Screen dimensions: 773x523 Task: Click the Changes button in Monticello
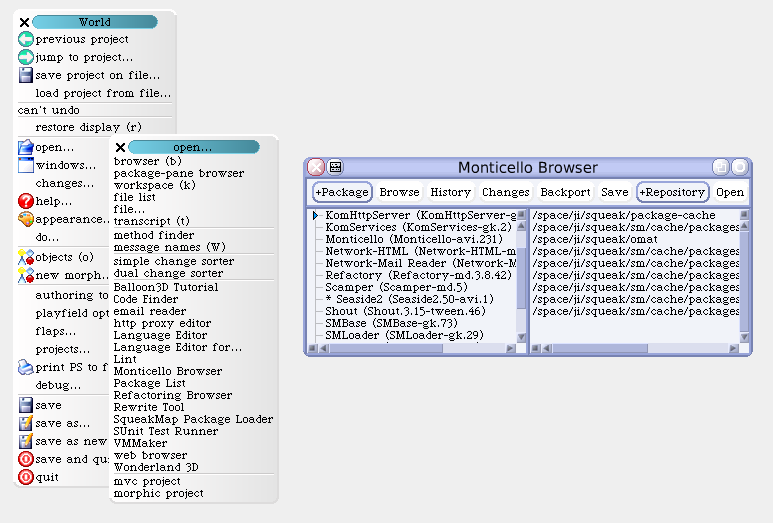pos(506,192)
